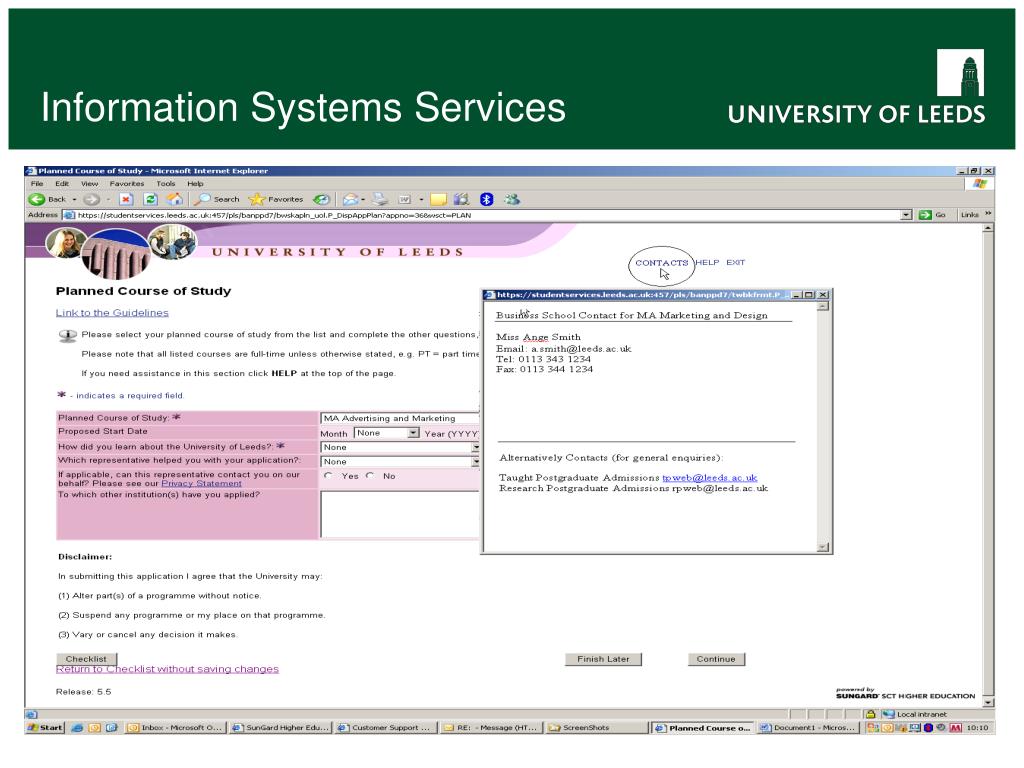1024x768 pixels.
Task: Click the History icon in toolbar
Action: coord(321,199)
